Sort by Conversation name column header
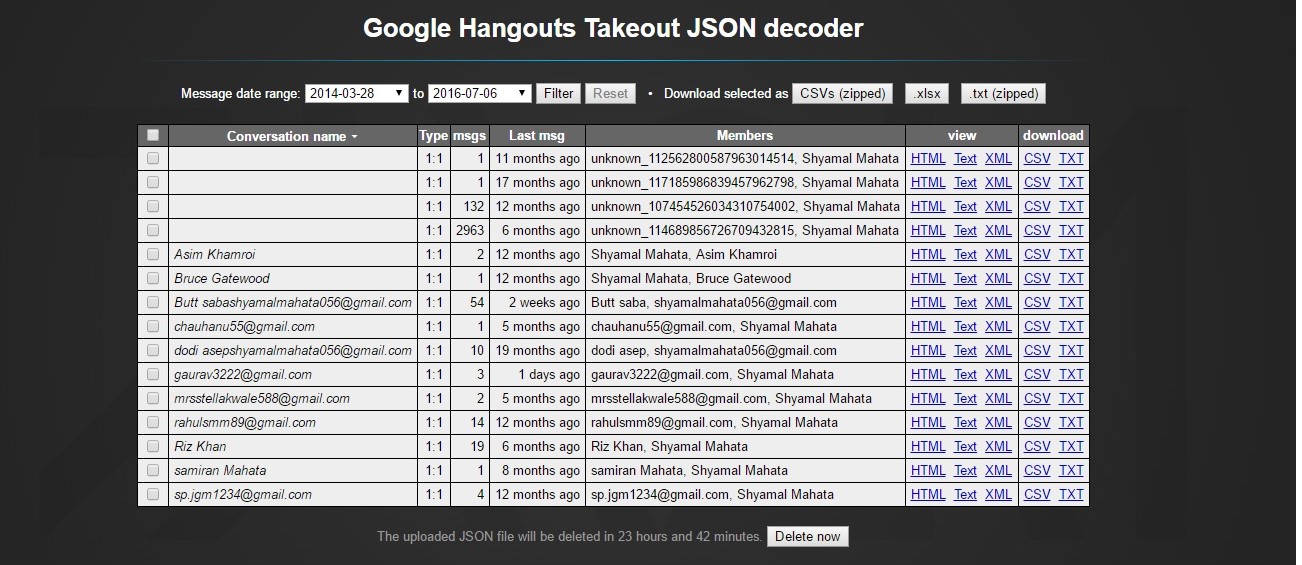The image size is (1302, 565). tap(292, 136)
